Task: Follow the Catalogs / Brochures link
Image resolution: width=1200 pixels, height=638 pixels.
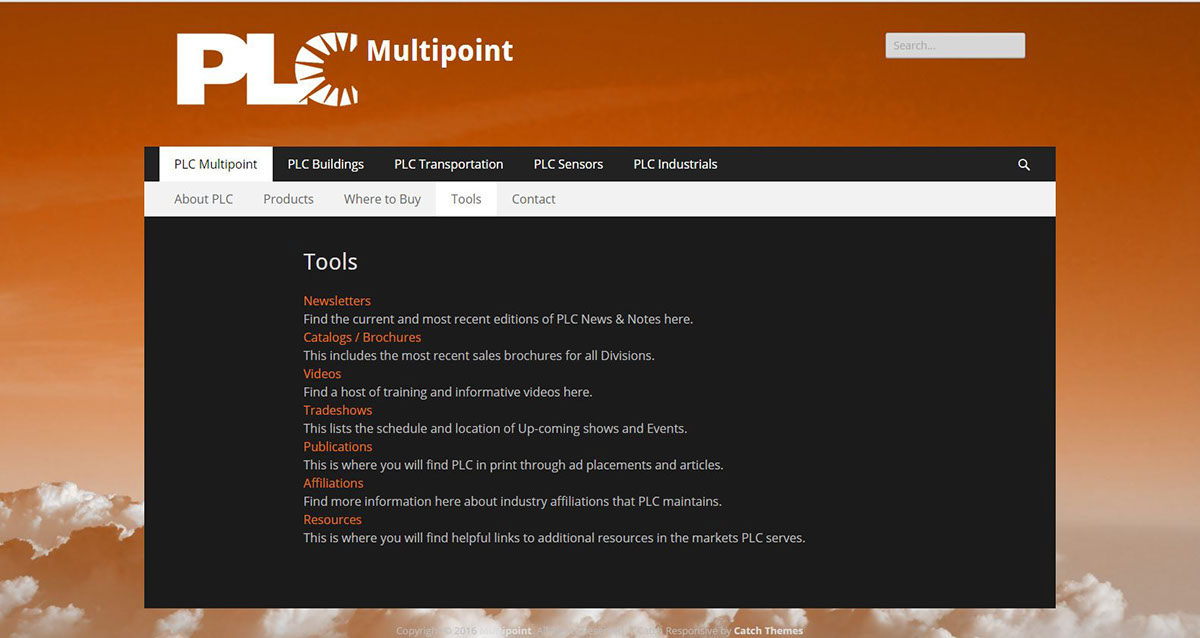Action: click(x=362, y=337)
